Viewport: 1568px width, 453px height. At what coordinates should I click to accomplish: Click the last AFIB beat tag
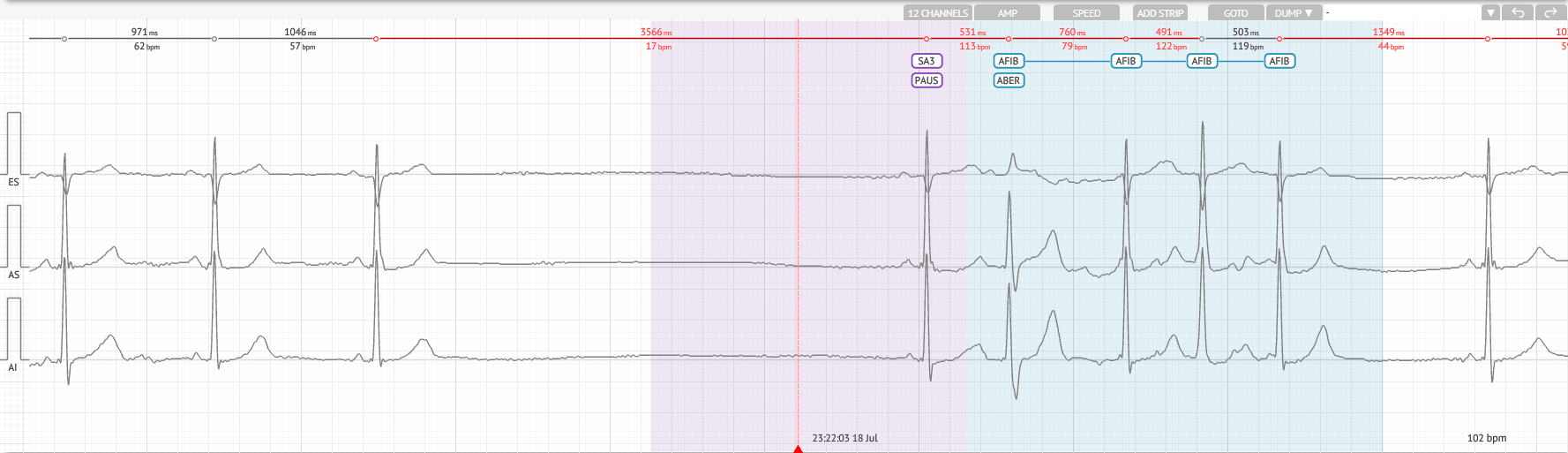coord(1279,61)
